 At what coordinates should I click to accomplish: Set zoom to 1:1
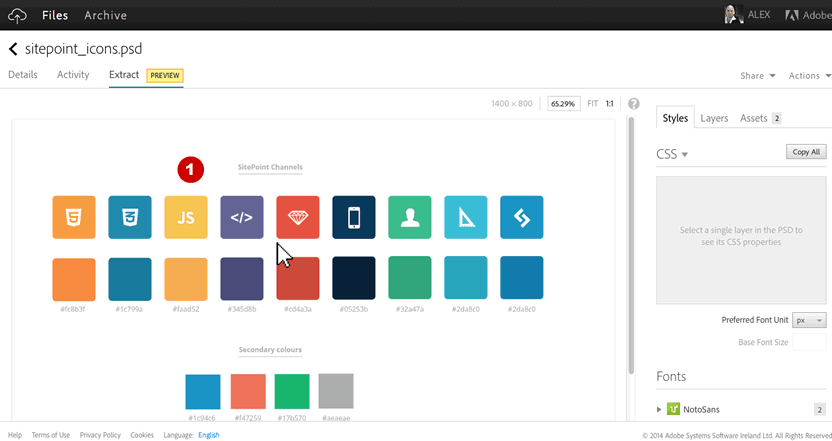[x=610, y=103]
